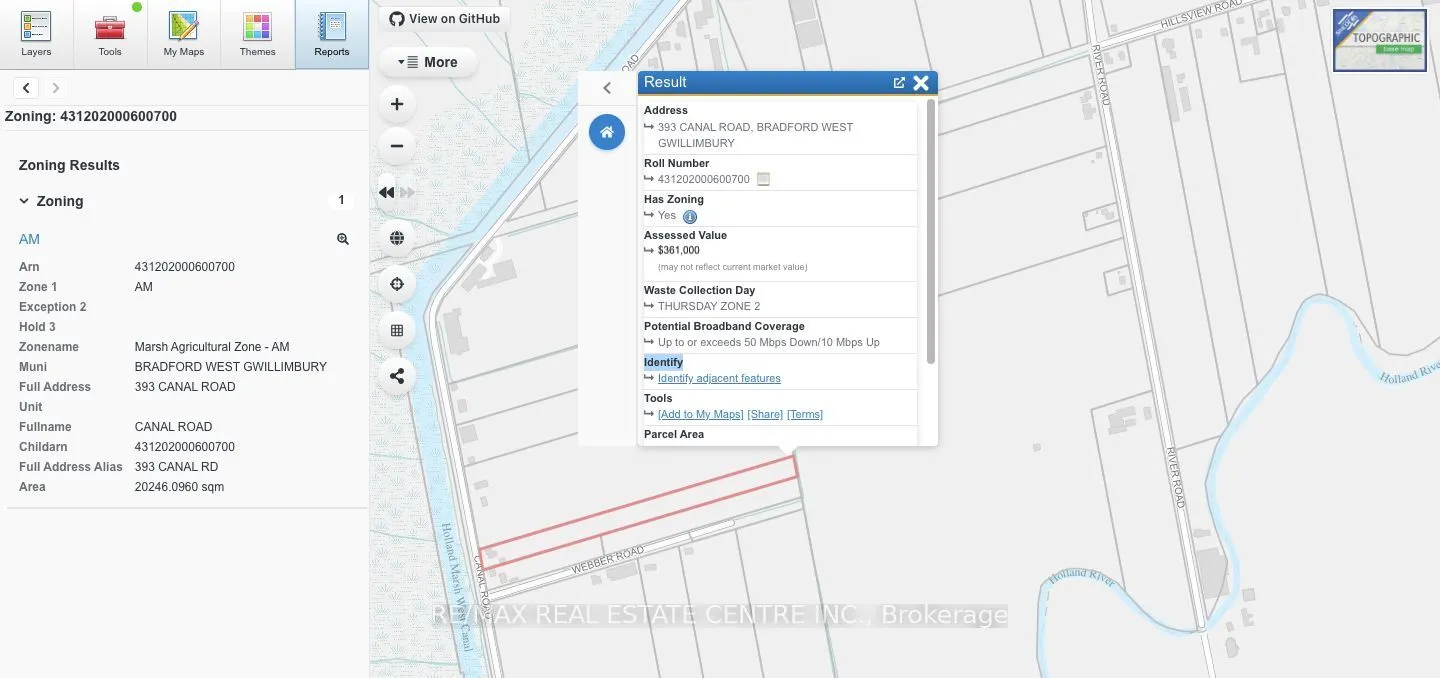Click Has Zoning info icon
The height and width of the screenshot is (678, 1440).
[x=690, y=216]
